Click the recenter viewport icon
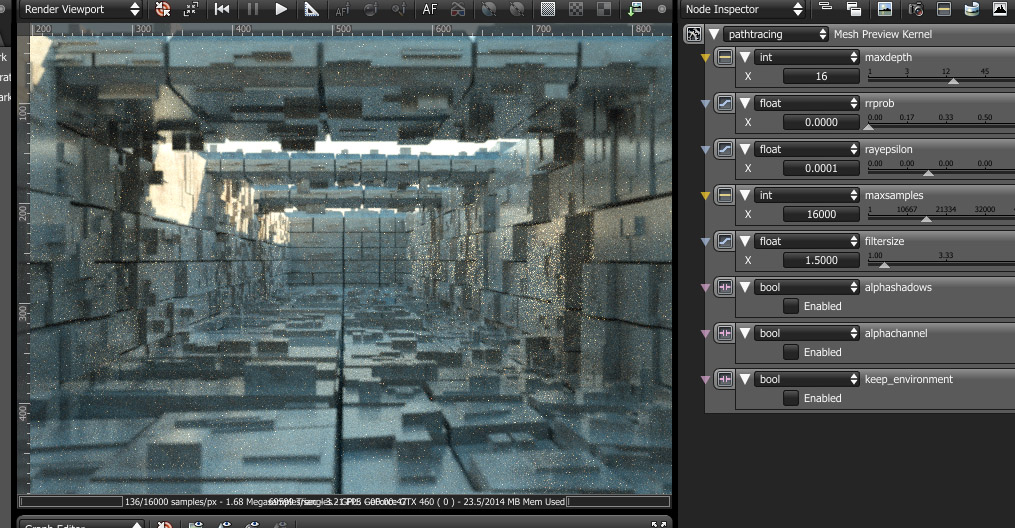1015x528 pixels. click(x=164, y=9)
